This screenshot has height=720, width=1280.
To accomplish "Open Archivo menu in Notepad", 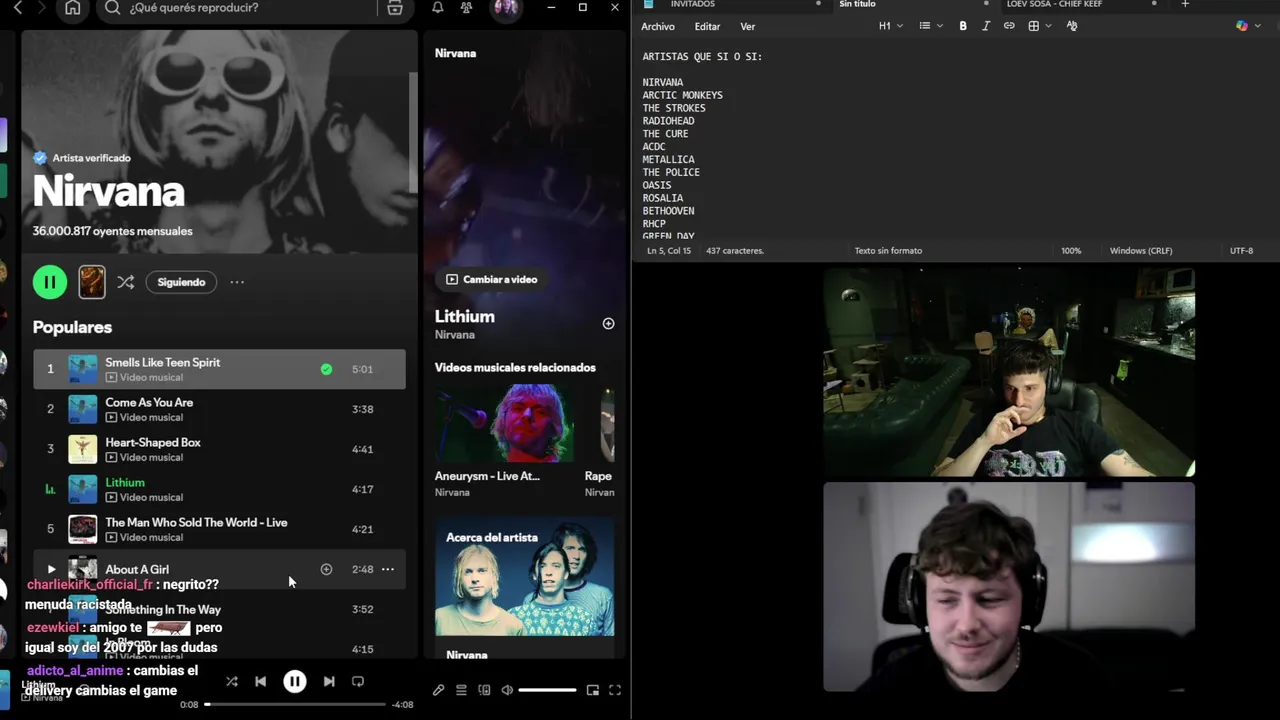I will click(658, 27).
